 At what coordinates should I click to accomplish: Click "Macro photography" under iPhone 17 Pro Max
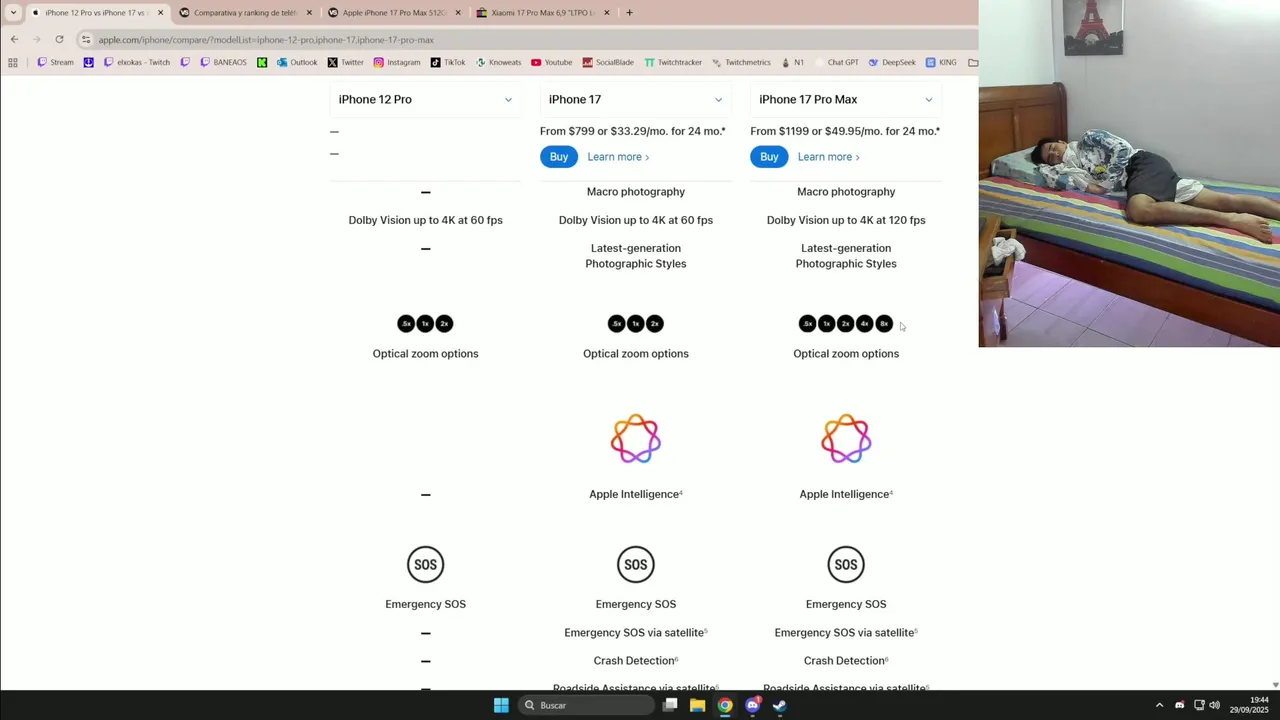pyautogui.click(x=846, y=192)
